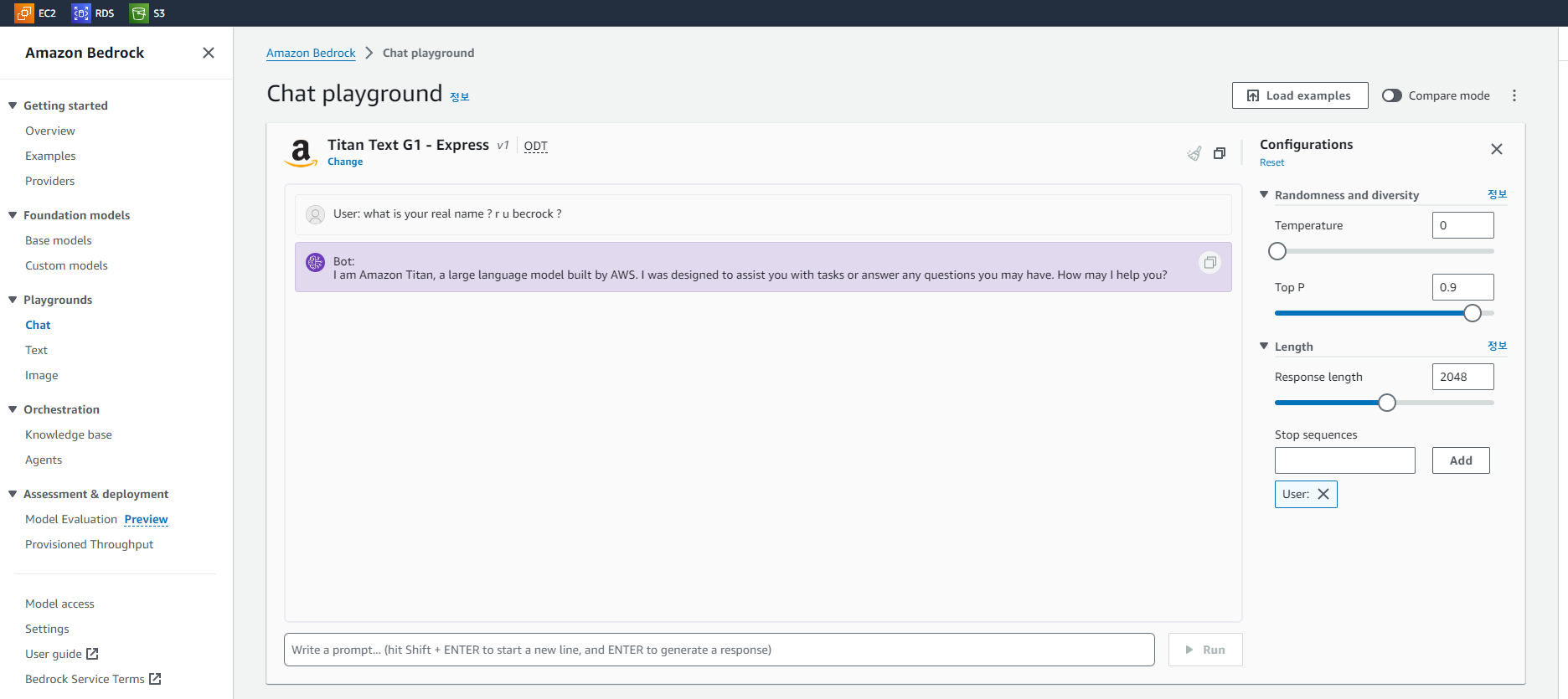The image size is (1568, 699).
Task: Click the Run button
Action: point(1205,650)
